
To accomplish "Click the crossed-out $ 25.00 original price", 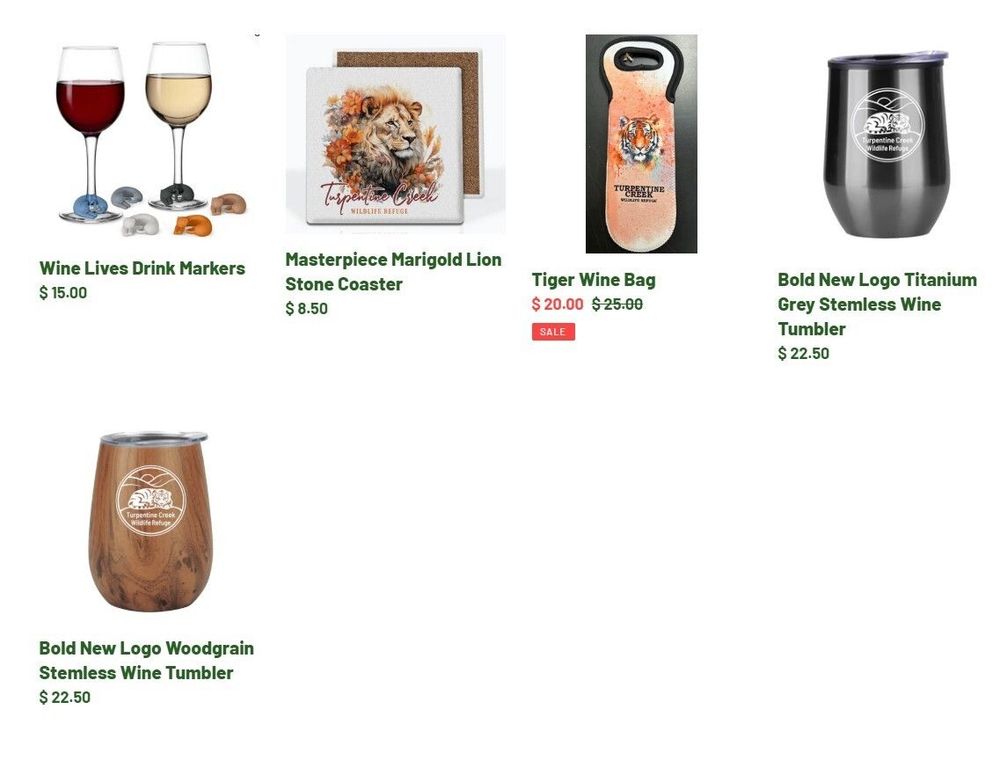I will click(617, 304).
